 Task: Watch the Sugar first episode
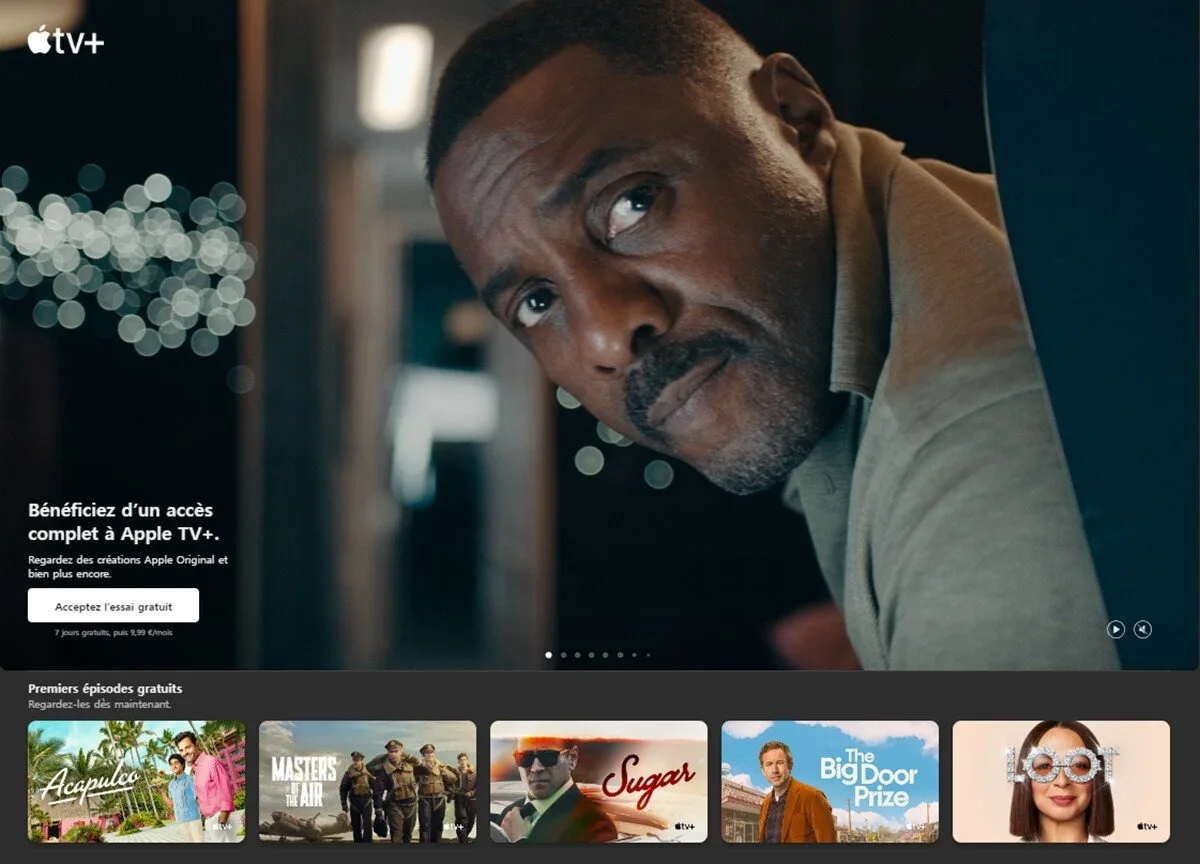click(598, 781)
